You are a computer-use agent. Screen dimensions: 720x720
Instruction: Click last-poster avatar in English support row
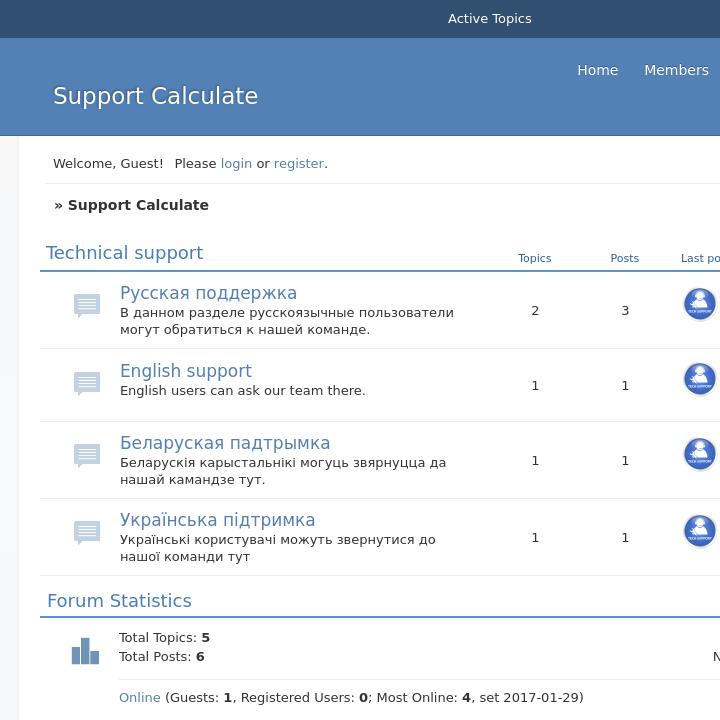(700, 379)
